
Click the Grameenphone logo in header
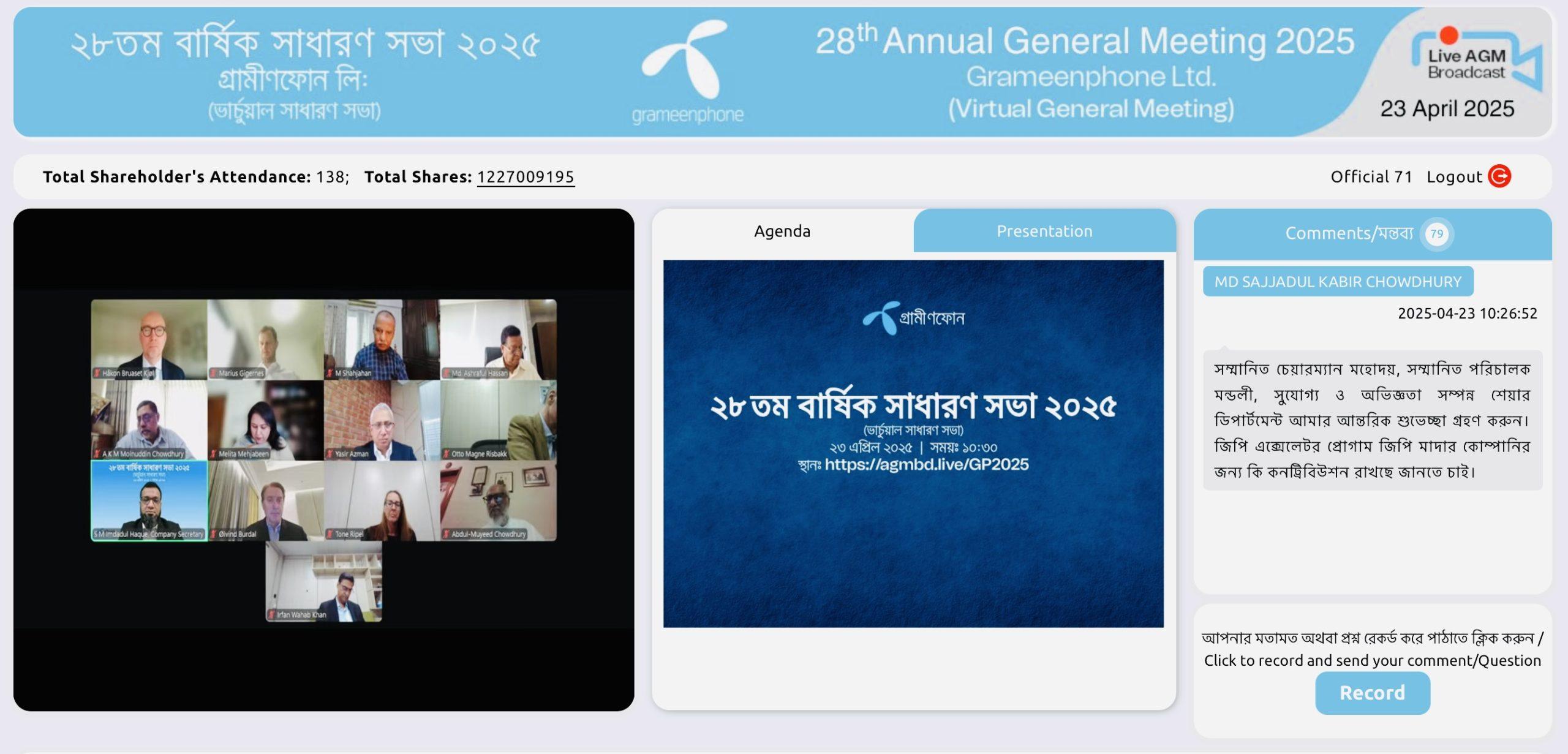(687, 72)
